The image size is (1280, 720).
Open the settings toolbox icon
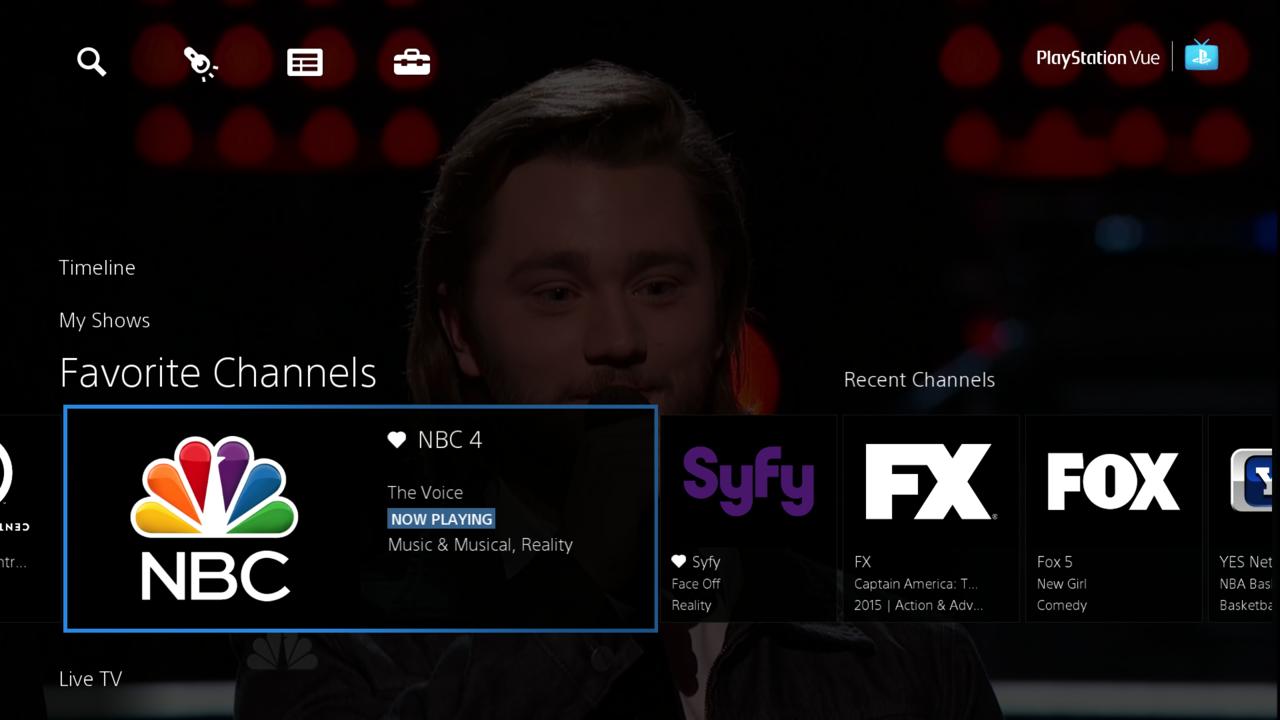(x=411, y=63)
